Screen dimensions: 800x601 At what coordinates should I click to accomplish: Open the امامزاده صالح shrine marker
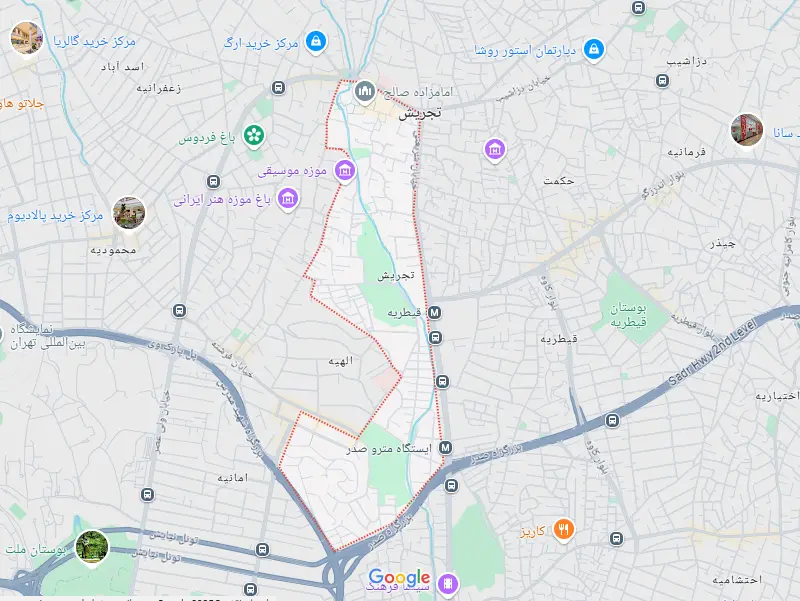coord(365,92)
